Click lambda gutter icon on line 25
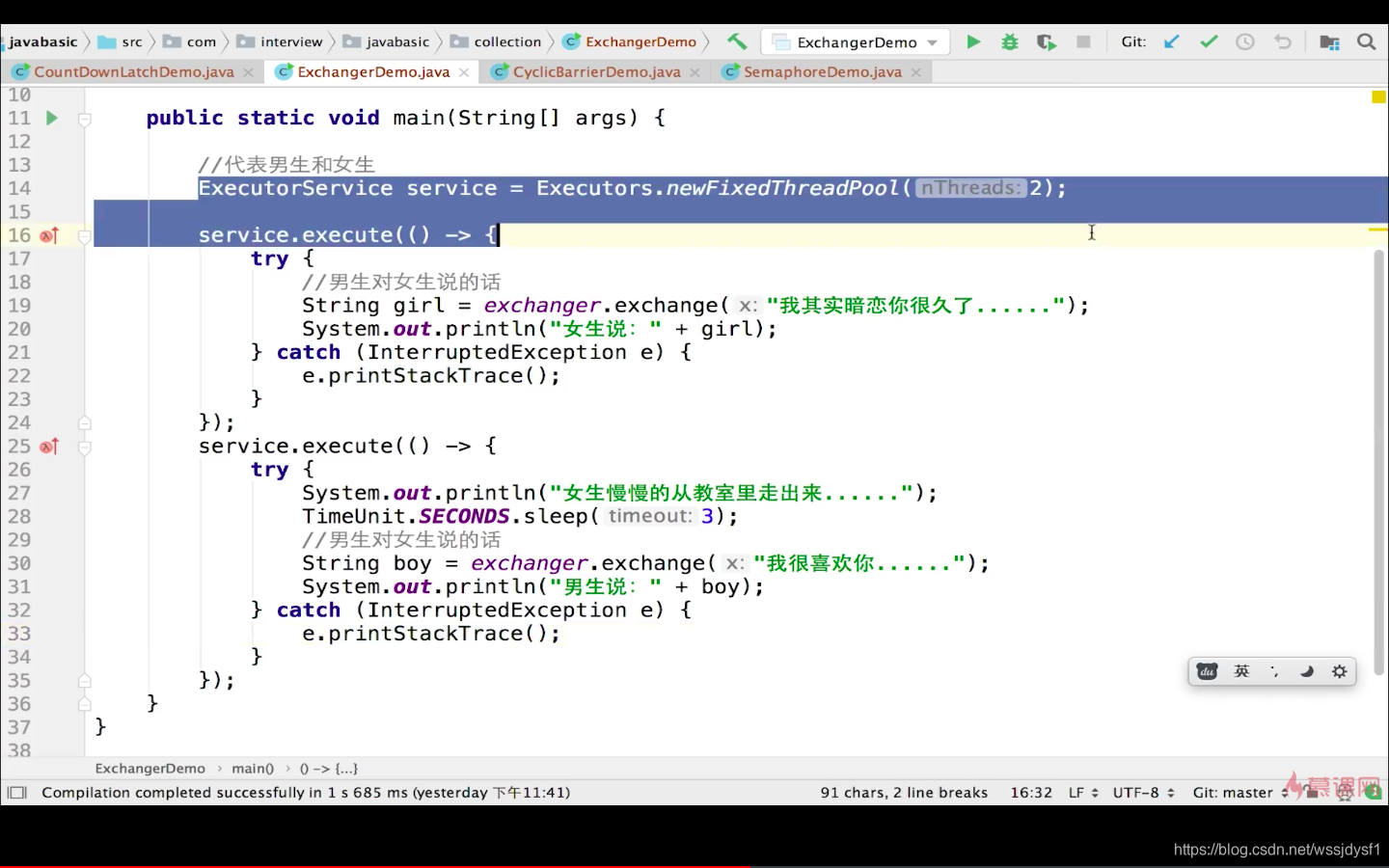The image size is (1389, 868). (x=49, y=447)
